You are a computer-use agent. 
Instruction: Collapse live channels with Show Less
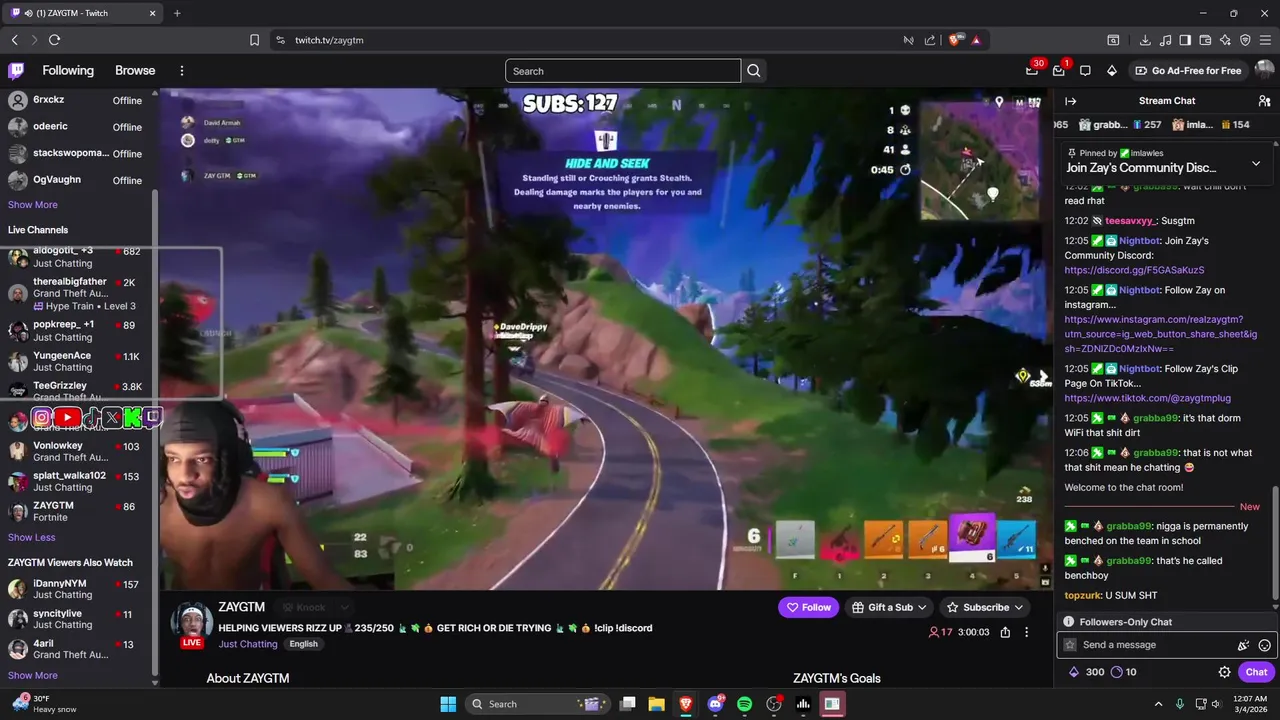click(x=32, y=538)
